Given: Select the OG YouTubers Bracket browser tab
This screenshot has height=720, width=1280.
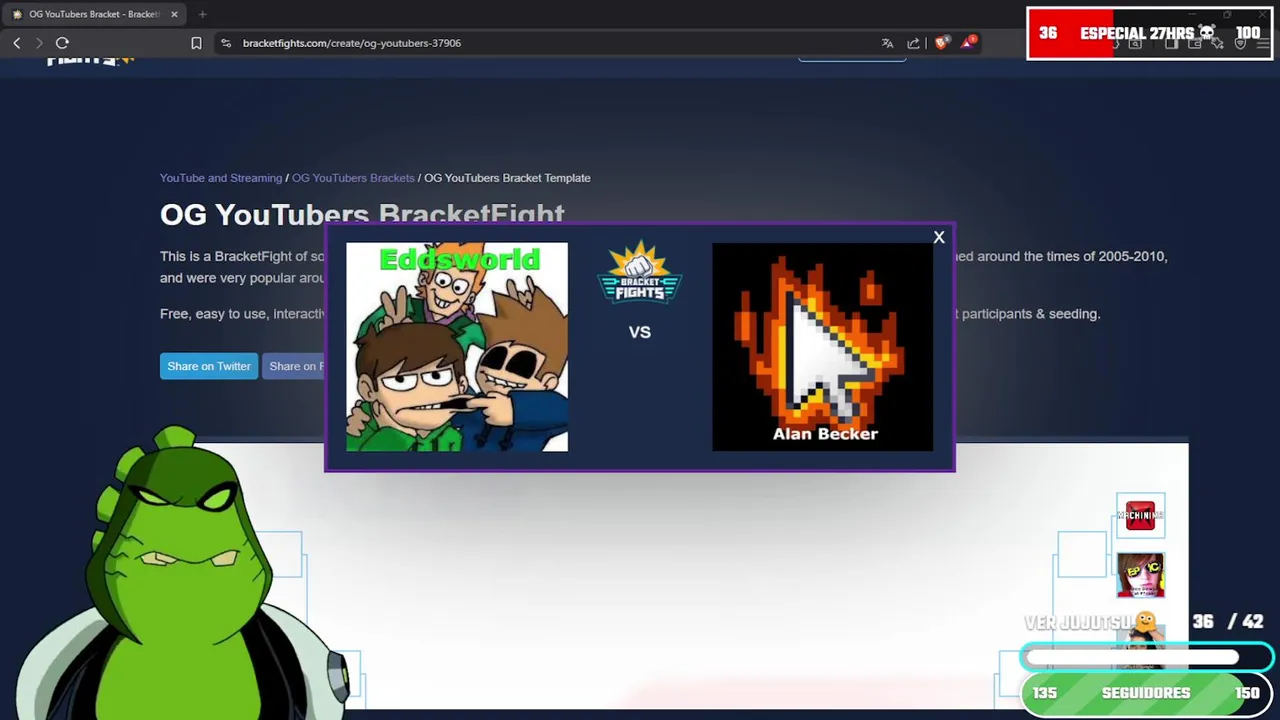Looking at the screenshot, I should click(x=94, y=14).
